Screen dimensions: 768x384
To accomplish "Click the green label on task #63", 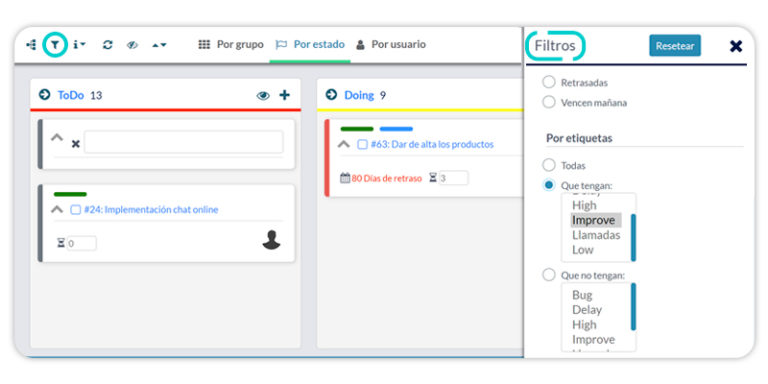I will (357, 129).
